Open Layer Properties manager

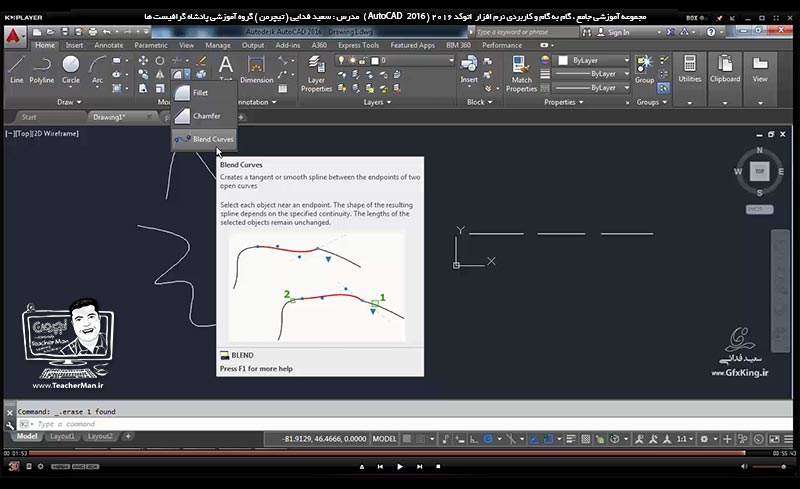point(316,74)
